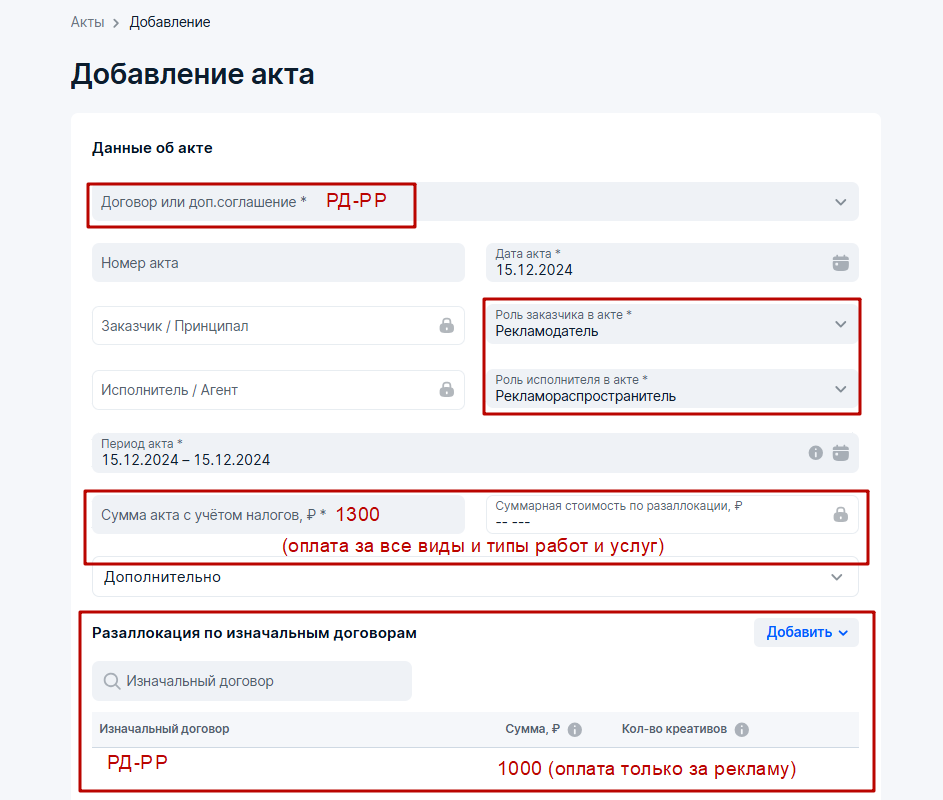The width and height of the screenshot is (943, 800).
Task: Click the Изначальный договор search field
Action: (x=262, y=681)
